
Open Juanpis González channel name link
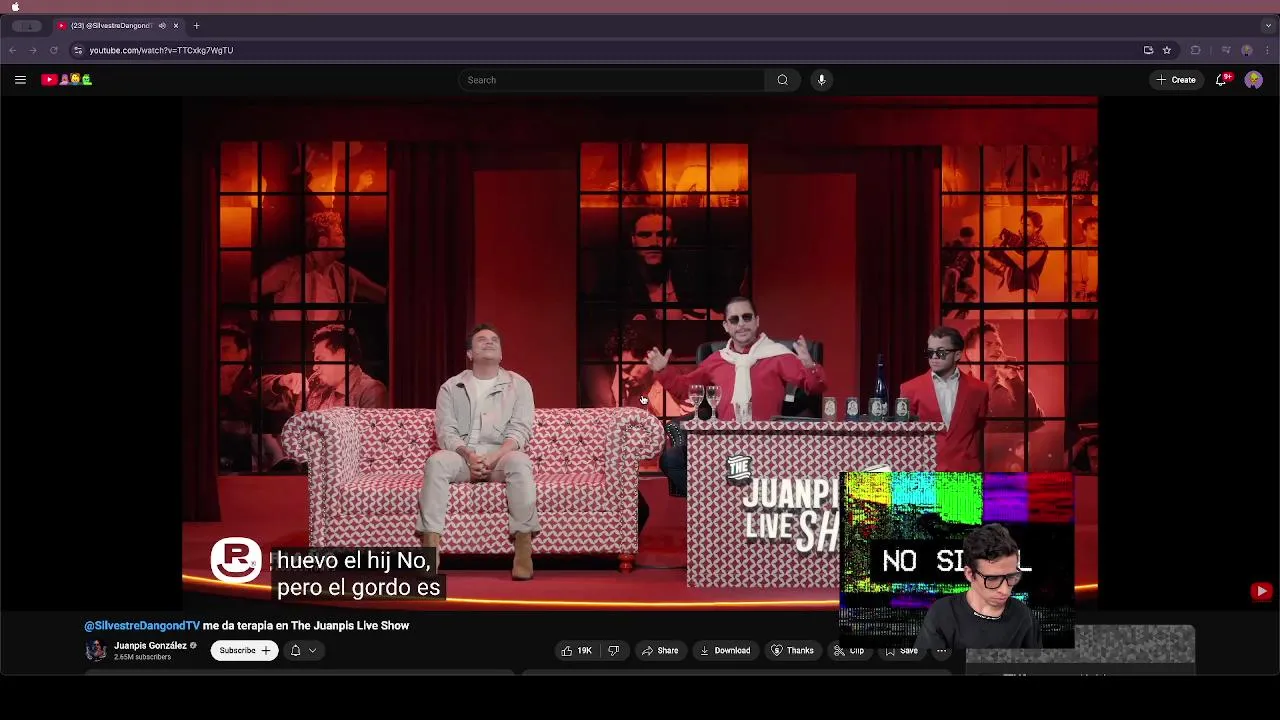point(150,645)
